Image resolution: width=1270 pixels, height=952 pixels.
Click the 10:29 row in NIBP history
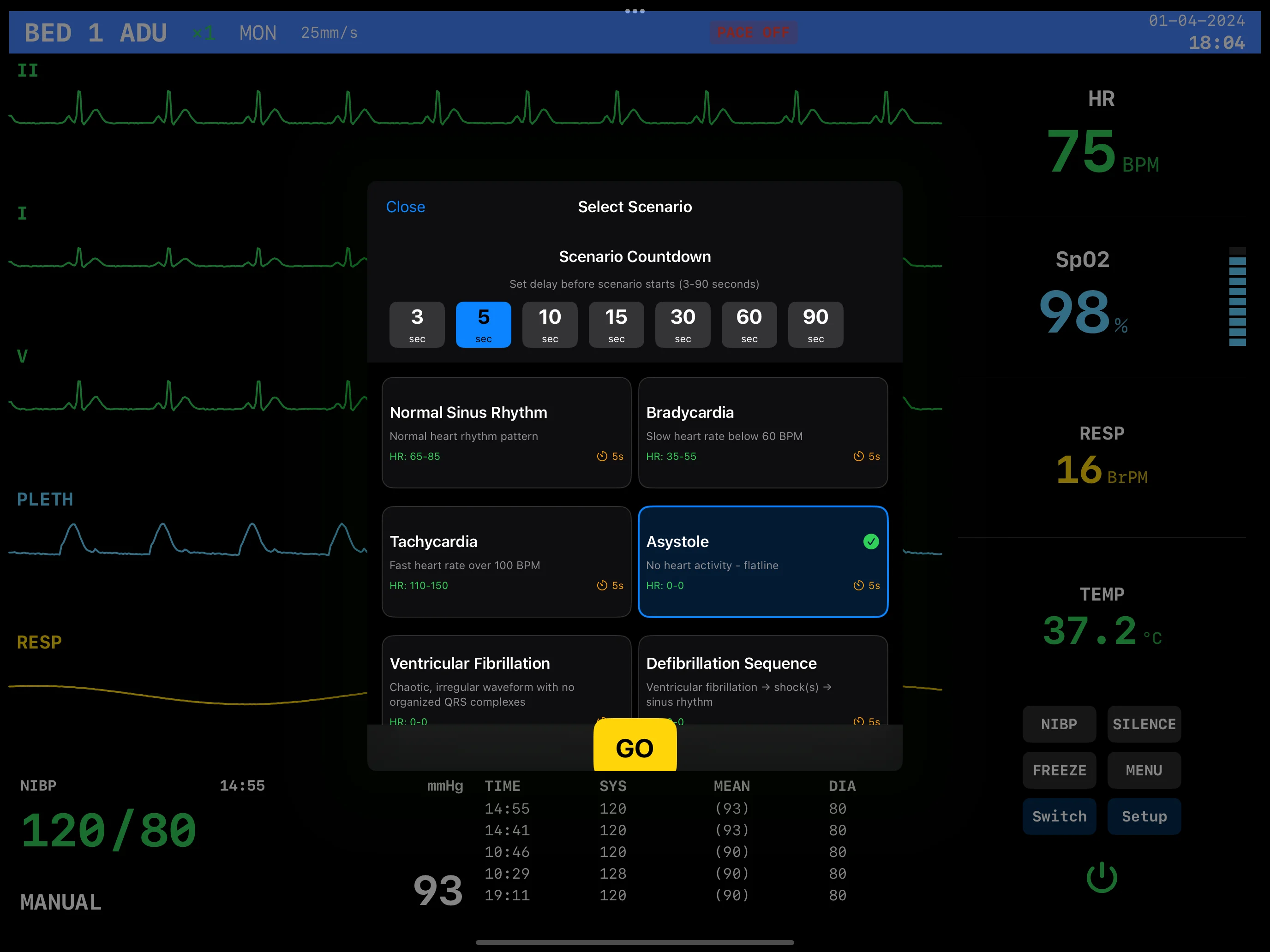(666, 874)
